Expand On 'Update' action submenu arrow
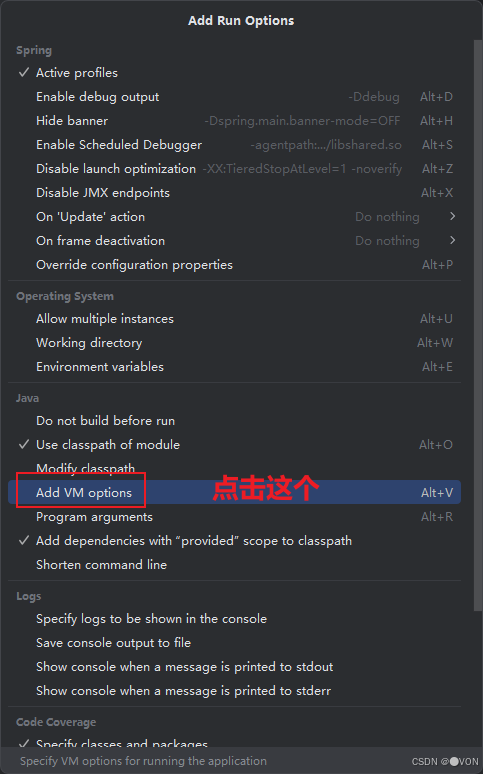 click(452, 216)
